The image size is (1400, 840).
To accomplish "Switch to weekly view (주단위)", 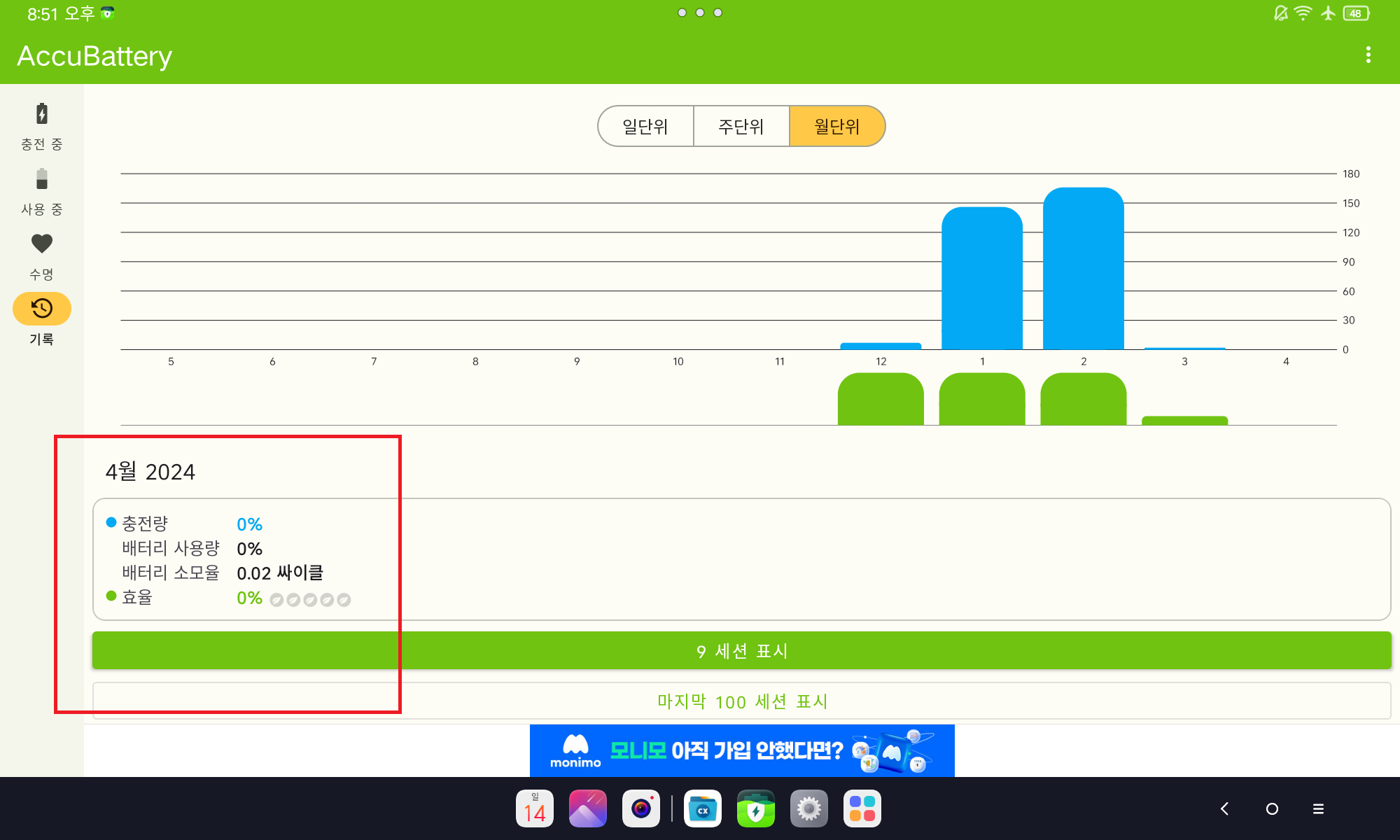I will pos(741,127).
